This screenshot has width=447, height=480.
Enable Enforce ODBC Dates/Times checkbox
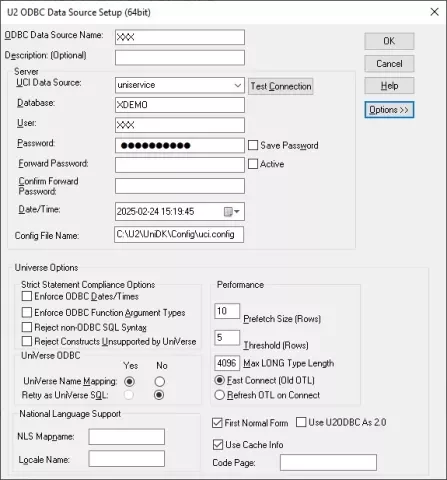(27, 296)
